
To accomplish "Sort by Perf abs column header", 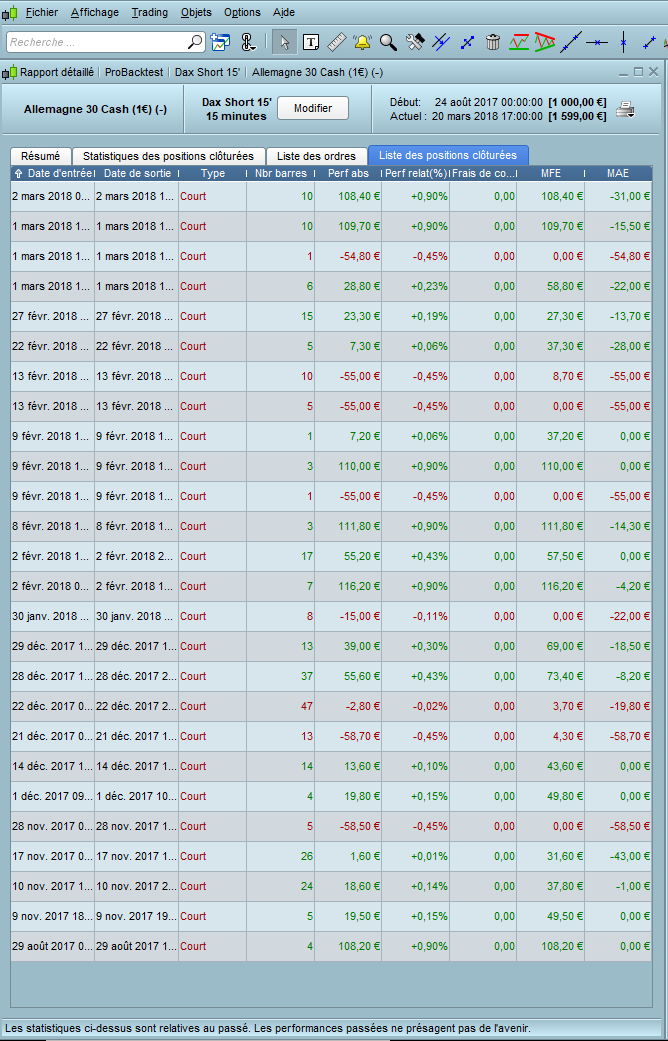I will (347, 173).
